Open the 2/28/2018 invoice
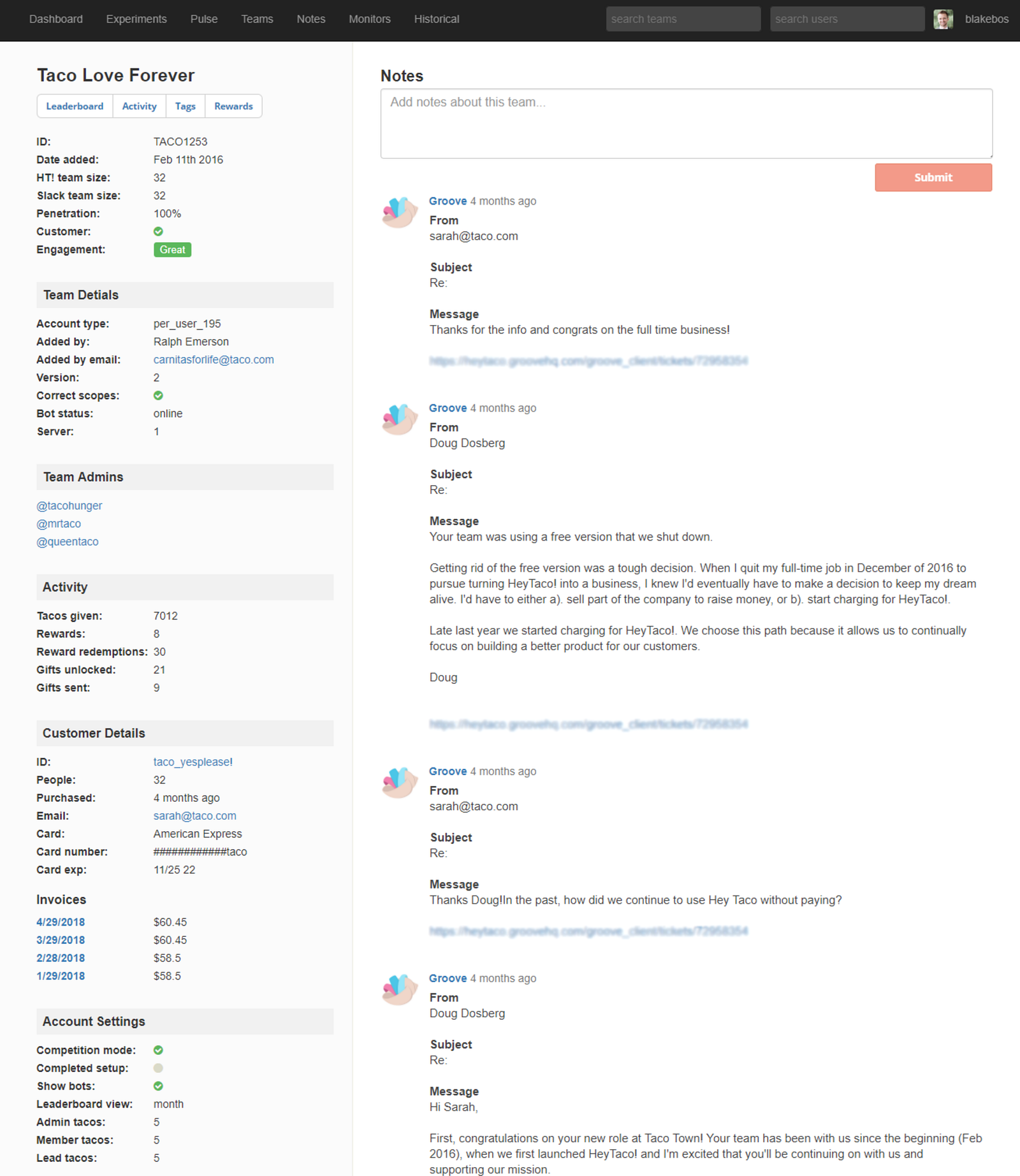 (61, 958)
